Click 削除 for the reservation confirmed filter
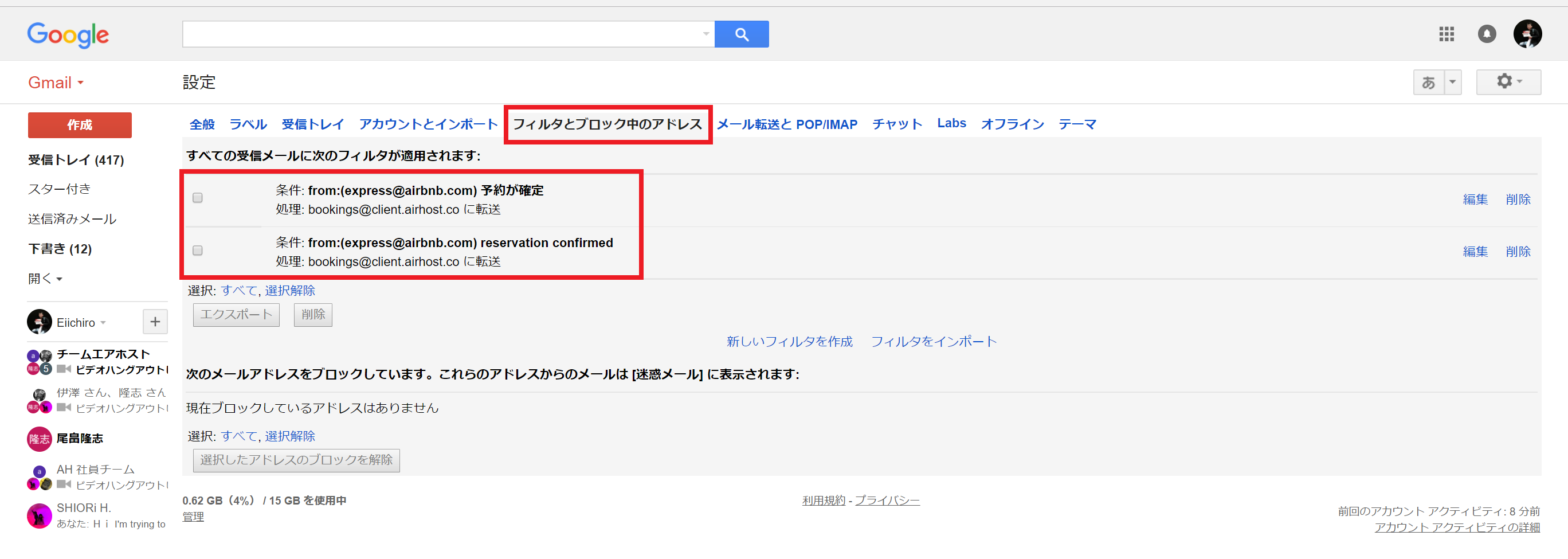Viewport: 1568px width, 559px height. [x=1518, y=252]
